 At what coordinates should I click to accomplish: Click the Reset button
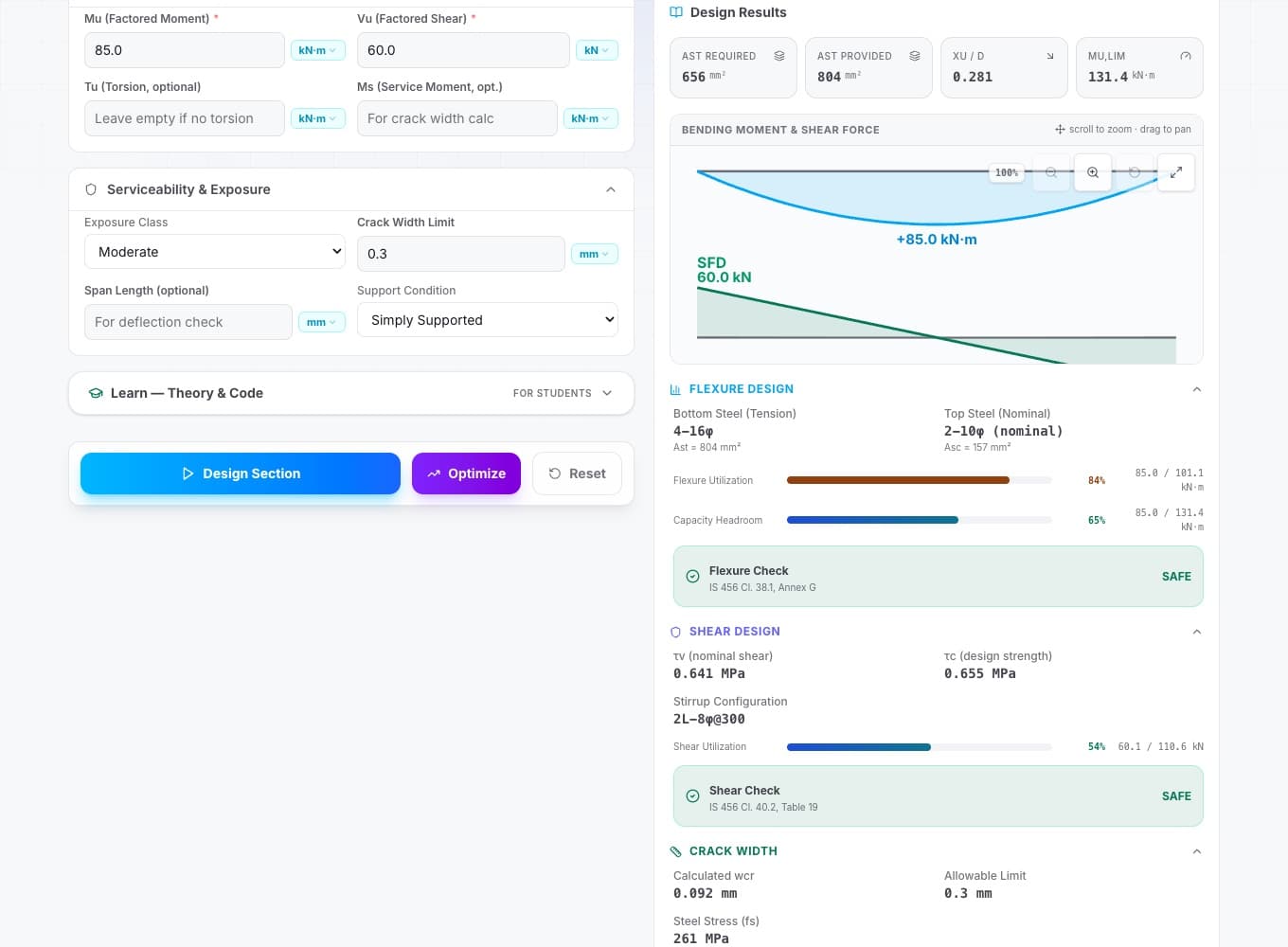click(577, 473)
